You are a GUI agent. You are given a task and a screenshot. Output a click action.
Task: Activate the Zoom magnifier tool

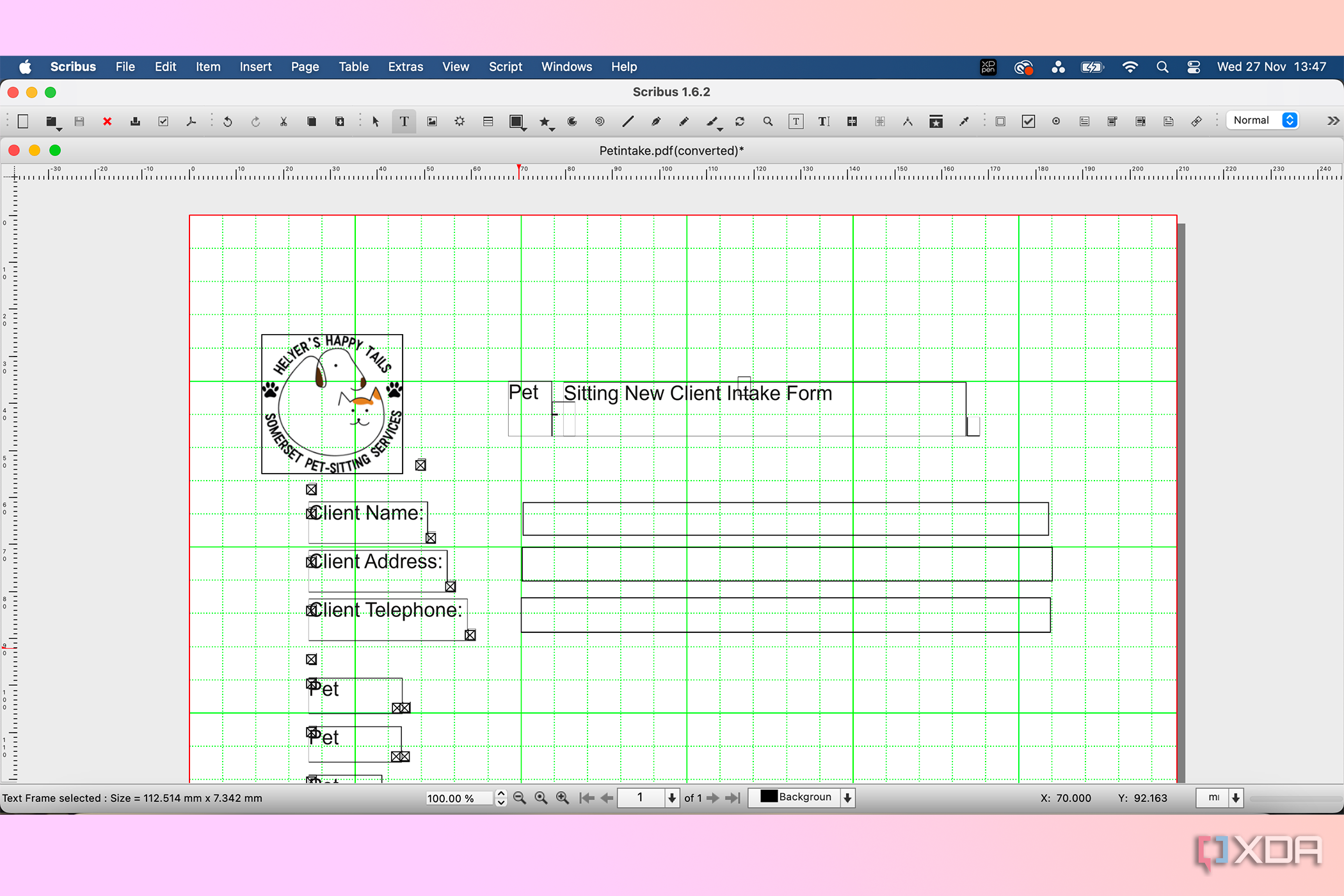(768, 122)
